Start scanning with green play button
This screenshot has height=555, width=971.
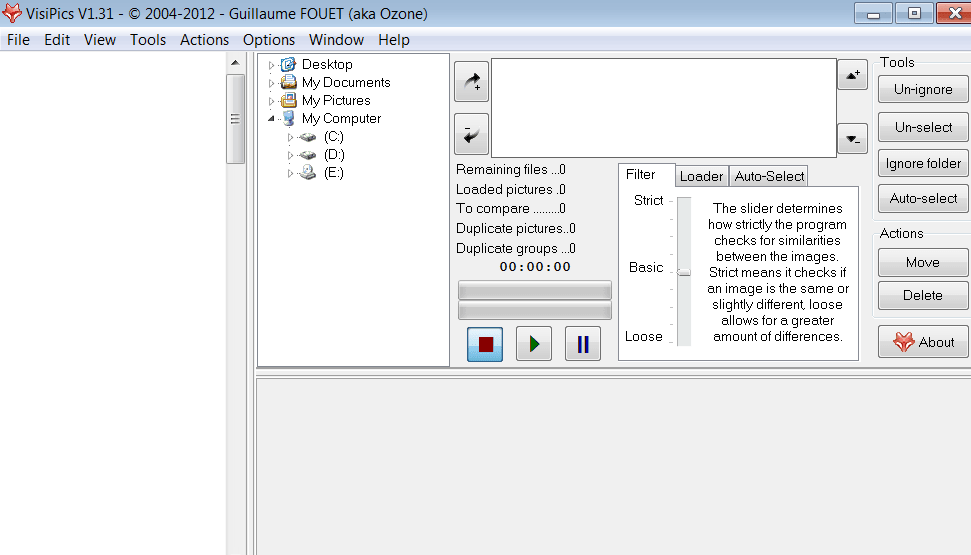534,344
